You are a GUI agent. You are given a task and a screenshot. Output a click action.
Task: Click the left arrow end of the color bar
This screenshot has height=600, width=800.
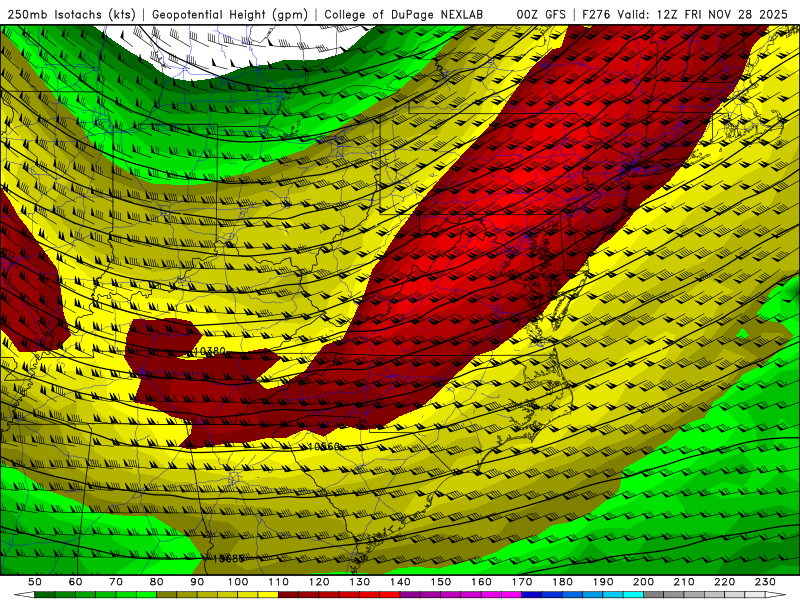[28, 594]
